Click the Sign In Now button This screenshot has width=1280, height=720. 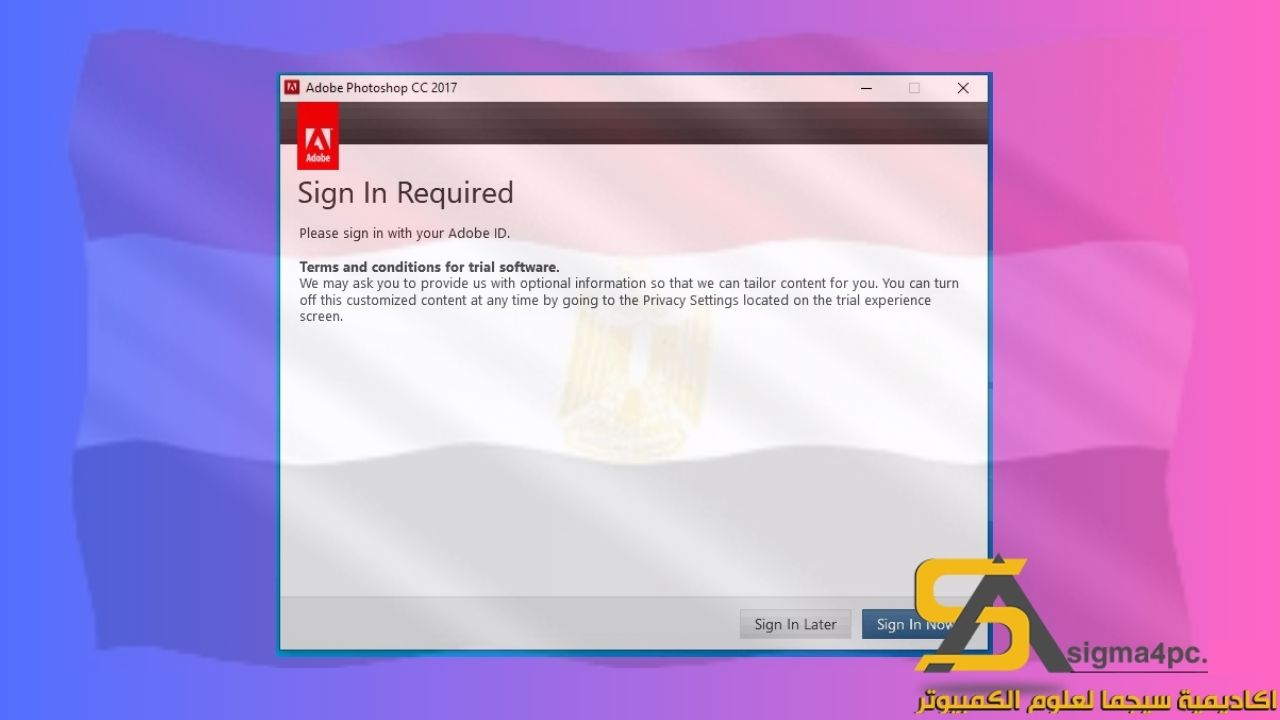pyautogui.click(x=915, y=624)
